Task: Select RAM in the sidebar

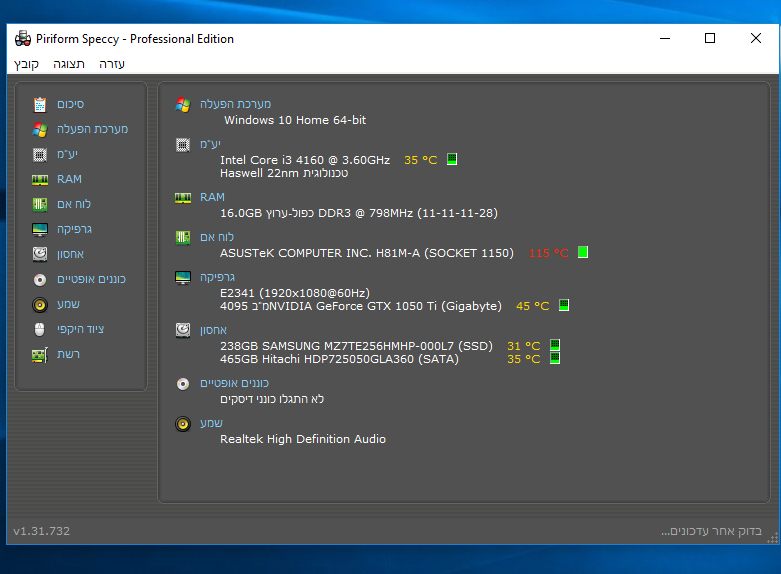Action: (x=69, y=179)
